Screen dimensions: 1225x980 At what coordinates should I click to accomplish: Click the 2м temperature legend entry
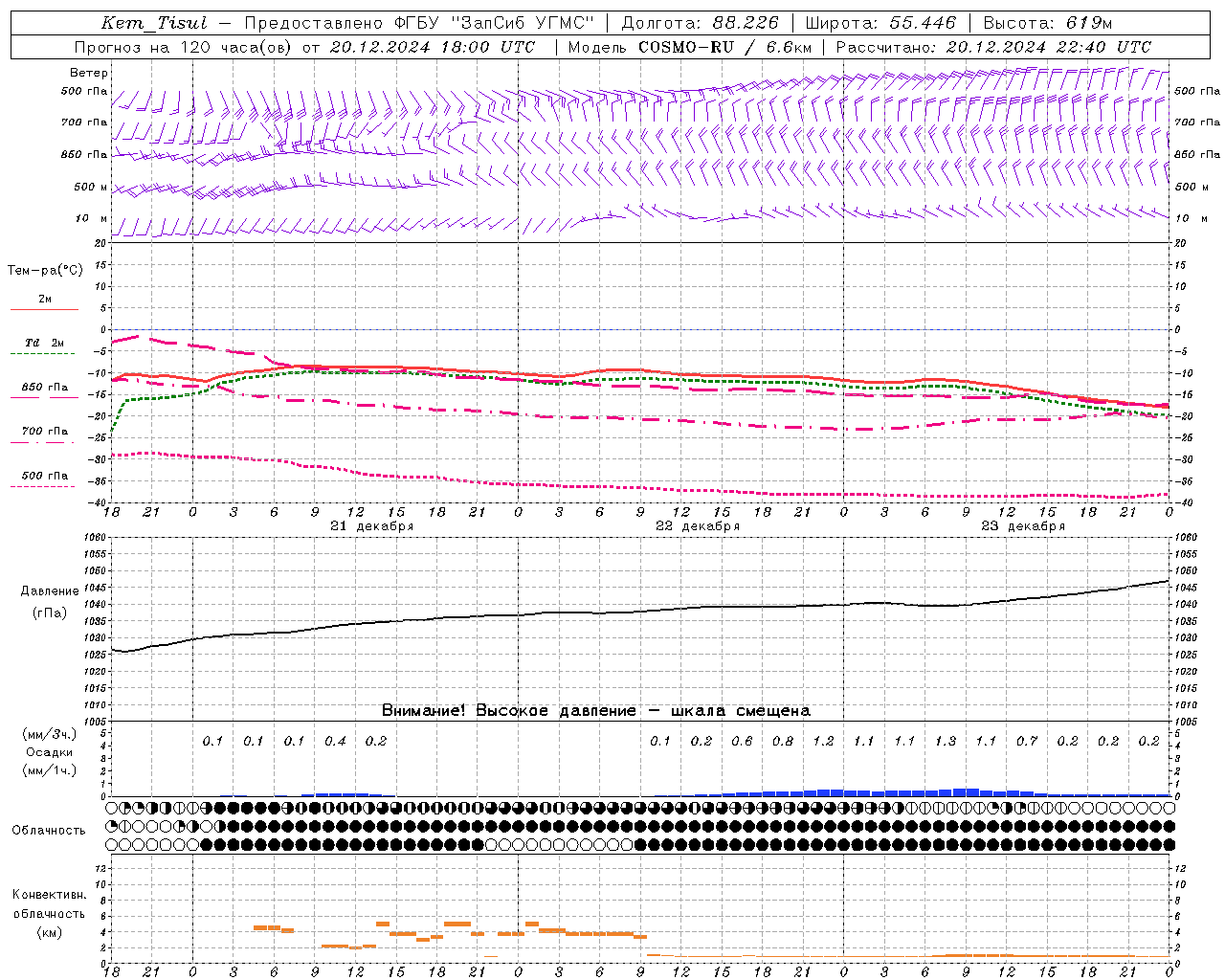[45, 300]
